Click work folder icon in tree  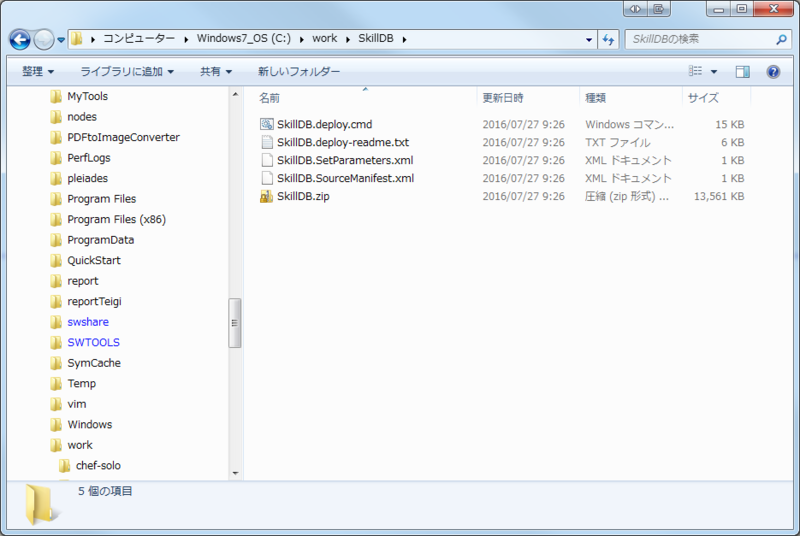point(56,445)
